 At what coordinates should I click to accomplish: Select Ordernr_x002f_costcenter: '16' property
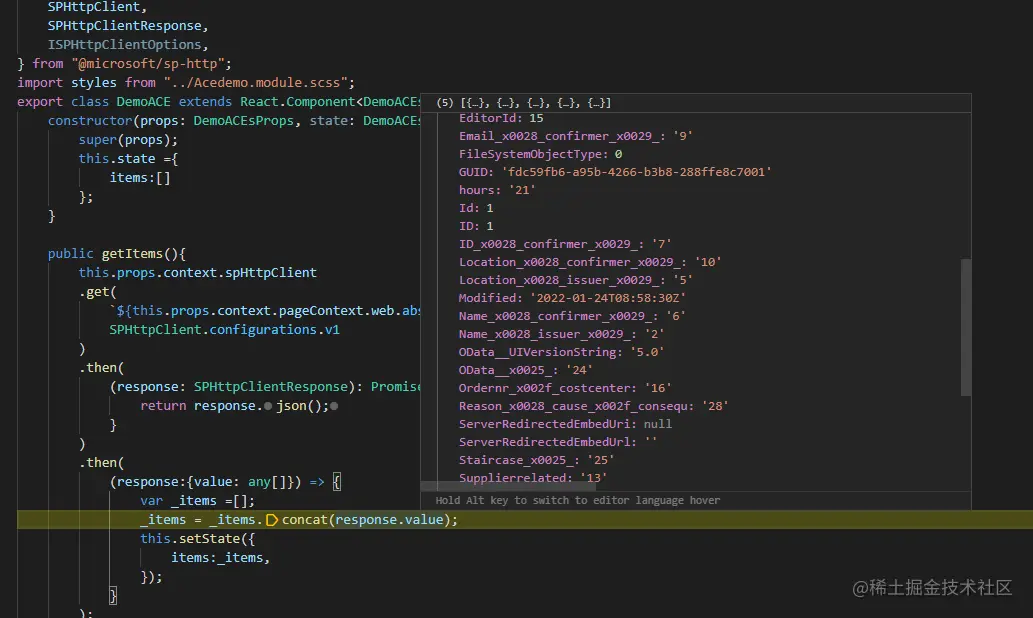565,388
